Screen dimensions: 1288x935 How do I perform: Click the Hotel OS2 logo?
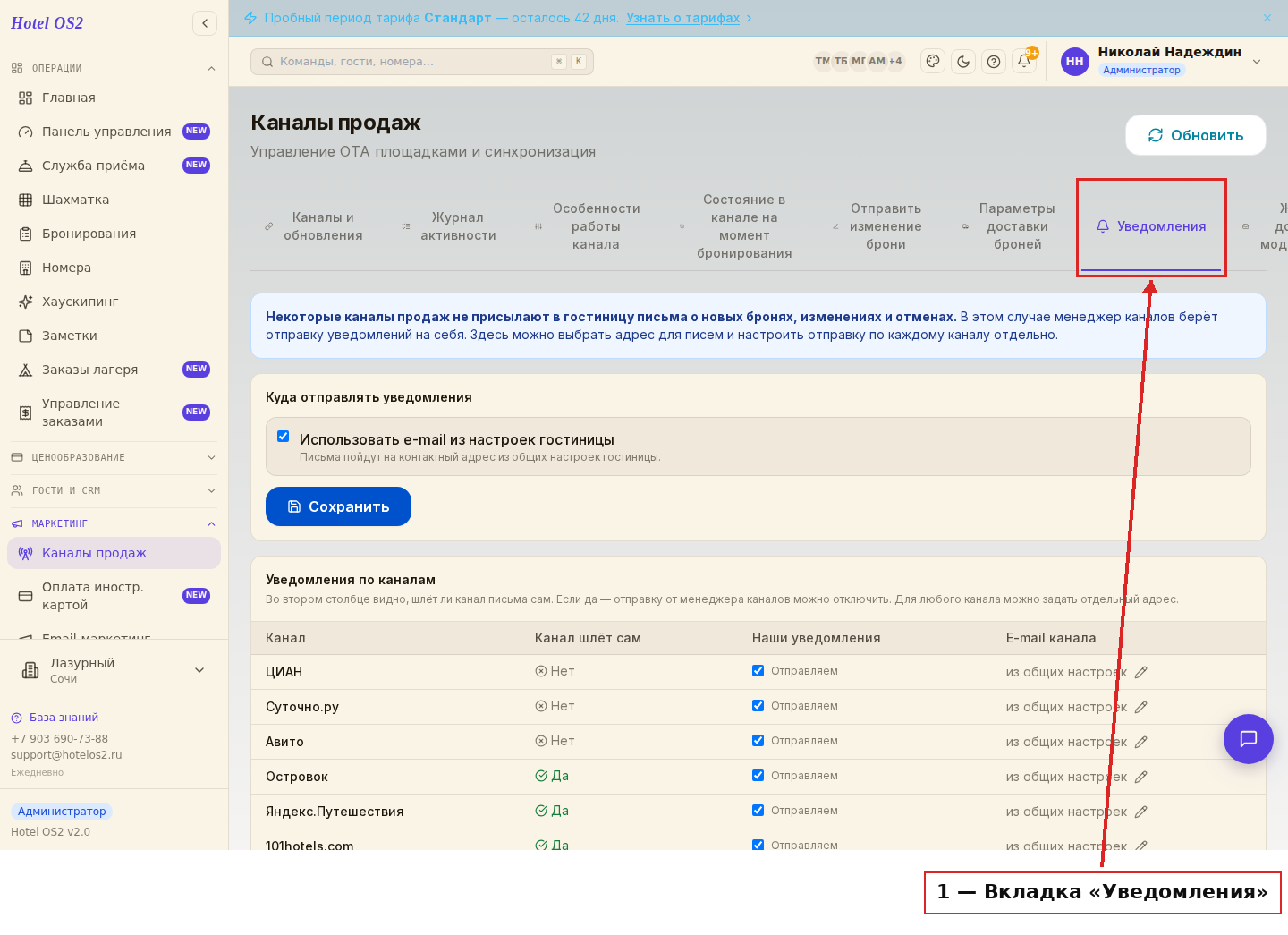(x=47, y=23)
